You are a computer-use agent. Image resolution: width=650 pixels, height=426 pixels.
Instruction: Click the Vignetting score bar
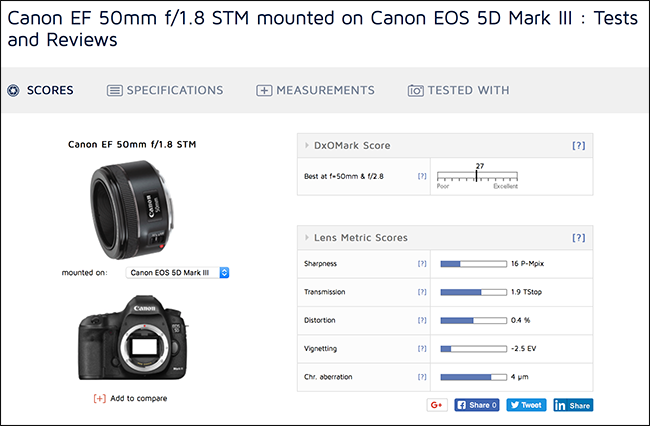[473, 349]
